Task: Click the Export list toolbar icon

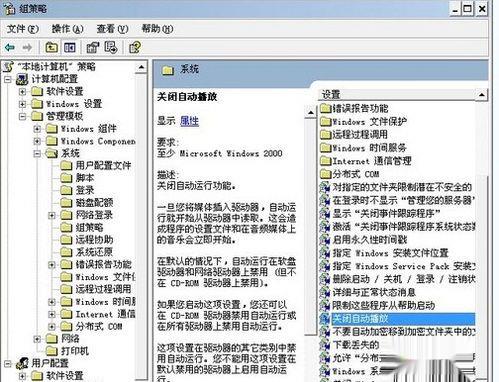Action: click(x=111, y=47)
